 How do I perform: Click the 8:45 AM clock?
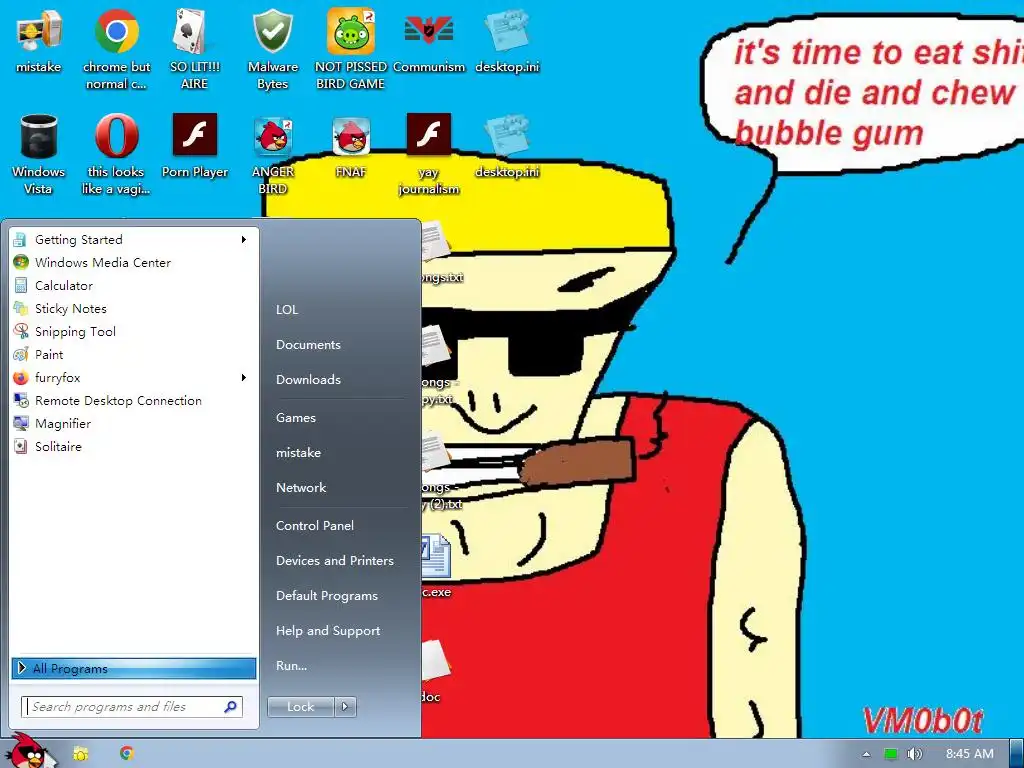[970, 754]
